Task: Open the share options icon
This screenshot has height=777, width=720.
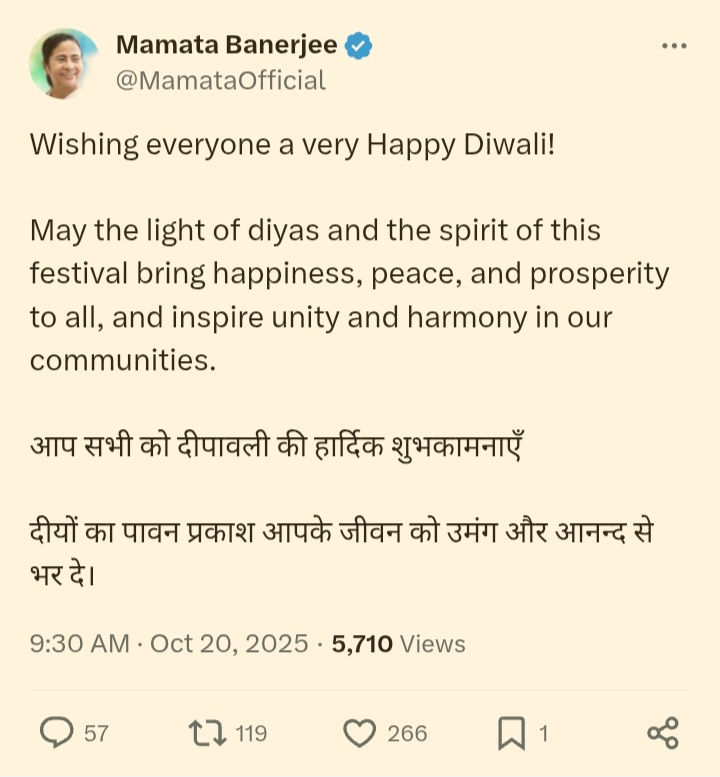Action: click(x=662, y=733)
